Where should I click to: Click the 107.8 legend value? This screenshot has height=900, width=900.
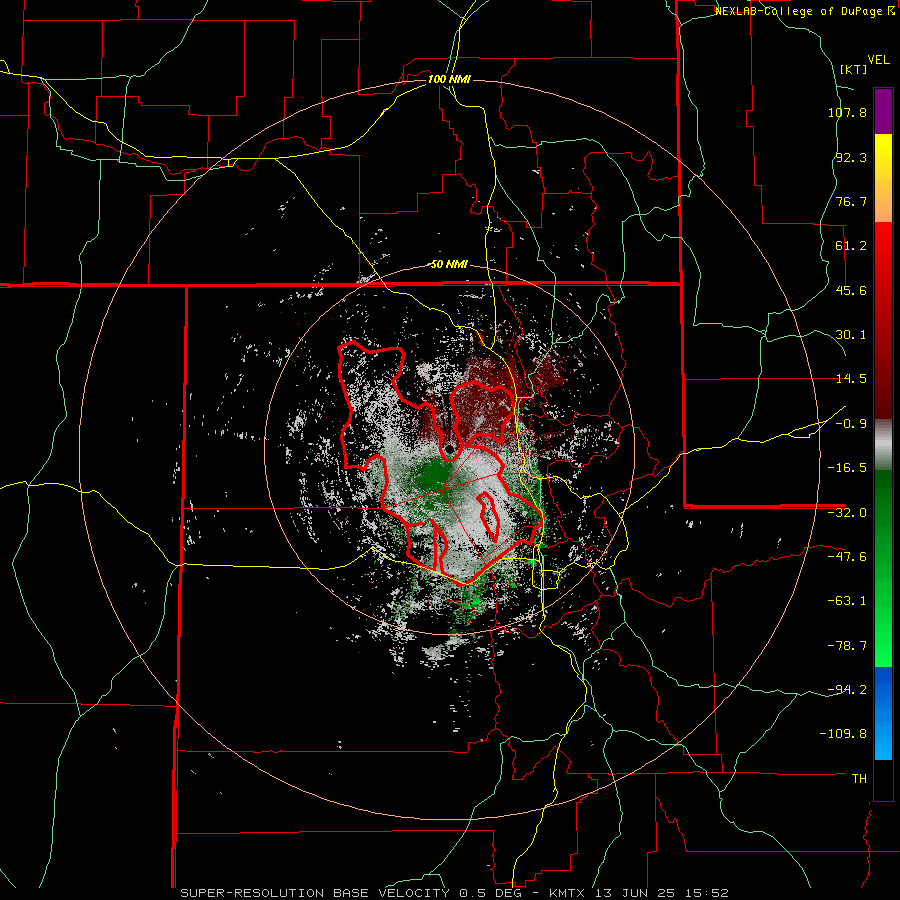coord(847,112)
